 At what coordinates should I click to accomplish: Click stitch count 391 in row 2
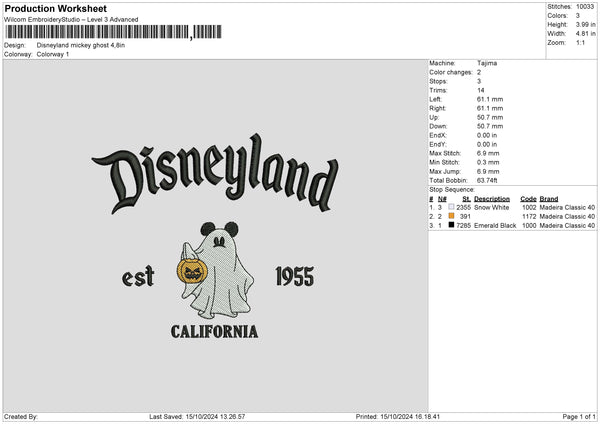click(465, 217)
